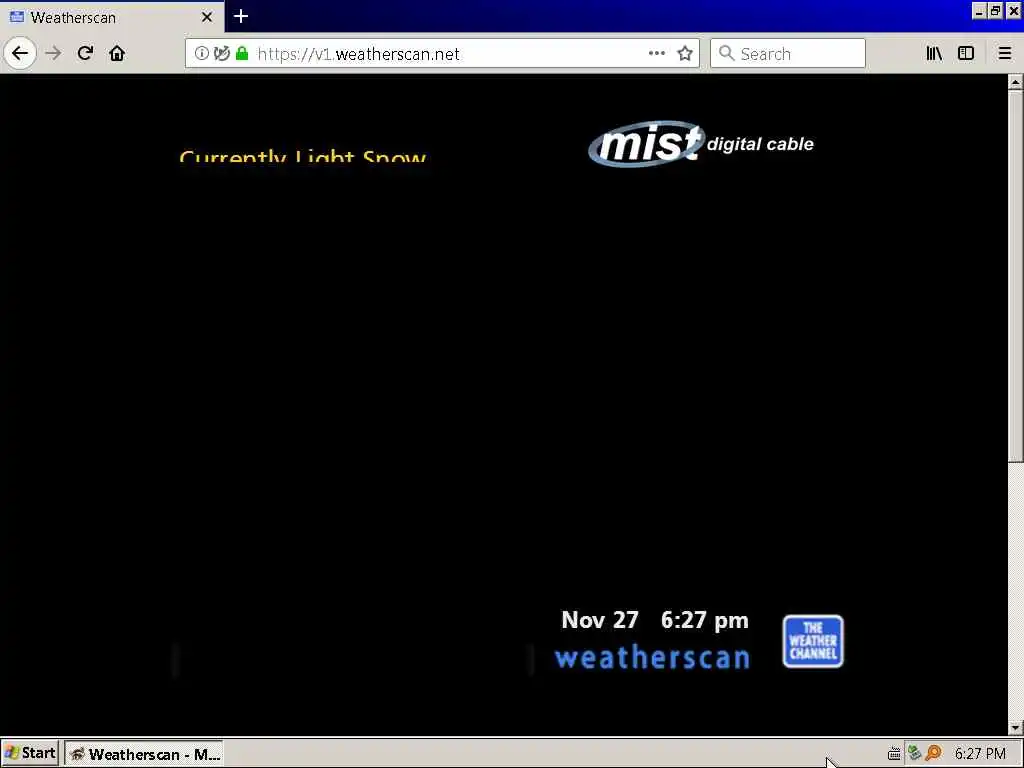The width and height of the screenshot is (1024, 768).
Task: Show site information via the info icon
Action: tap(202, 54)
